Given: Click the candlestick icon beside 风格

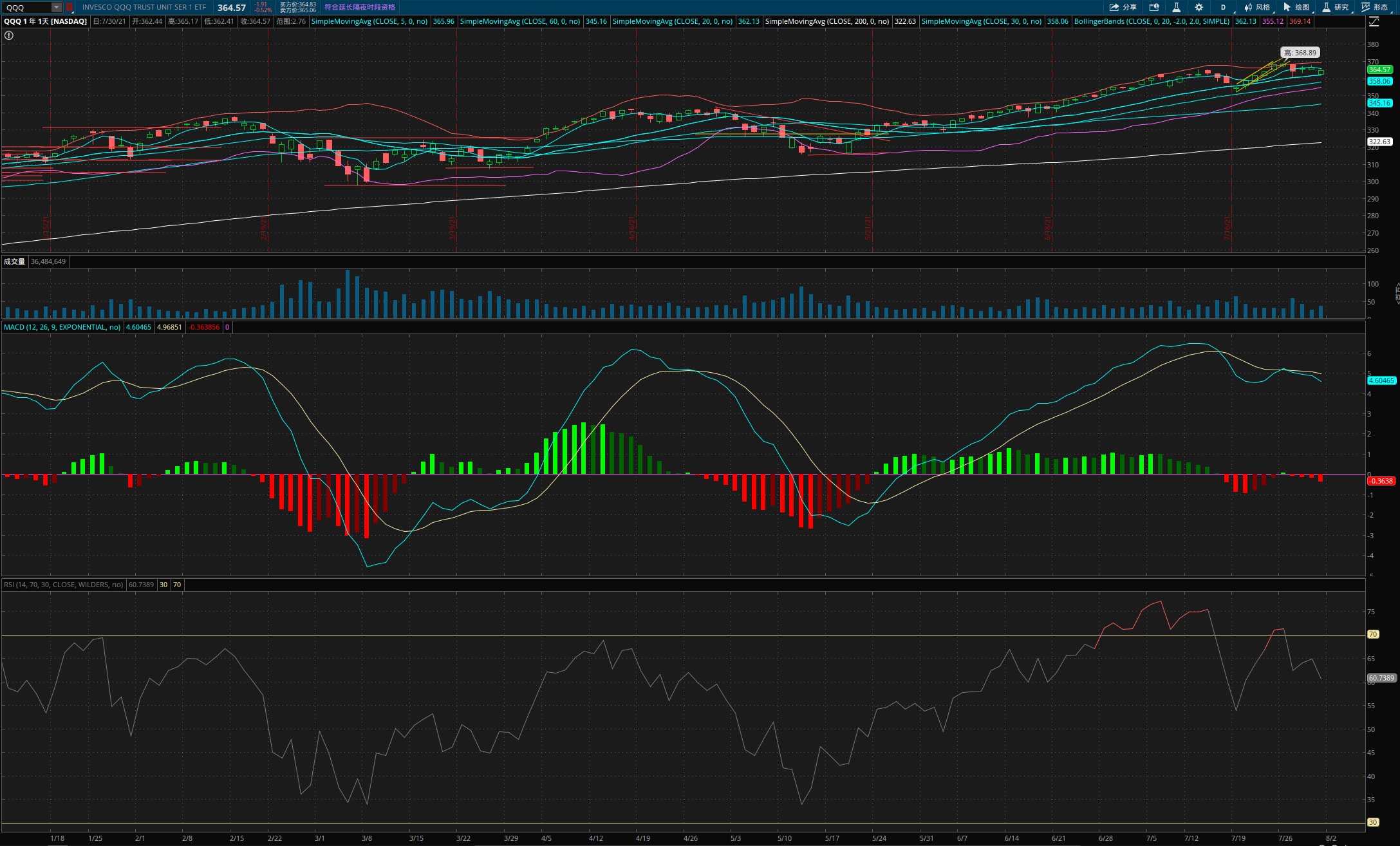Looking at the screenshot, I should pyautogui.click(x=1247, y=8).
